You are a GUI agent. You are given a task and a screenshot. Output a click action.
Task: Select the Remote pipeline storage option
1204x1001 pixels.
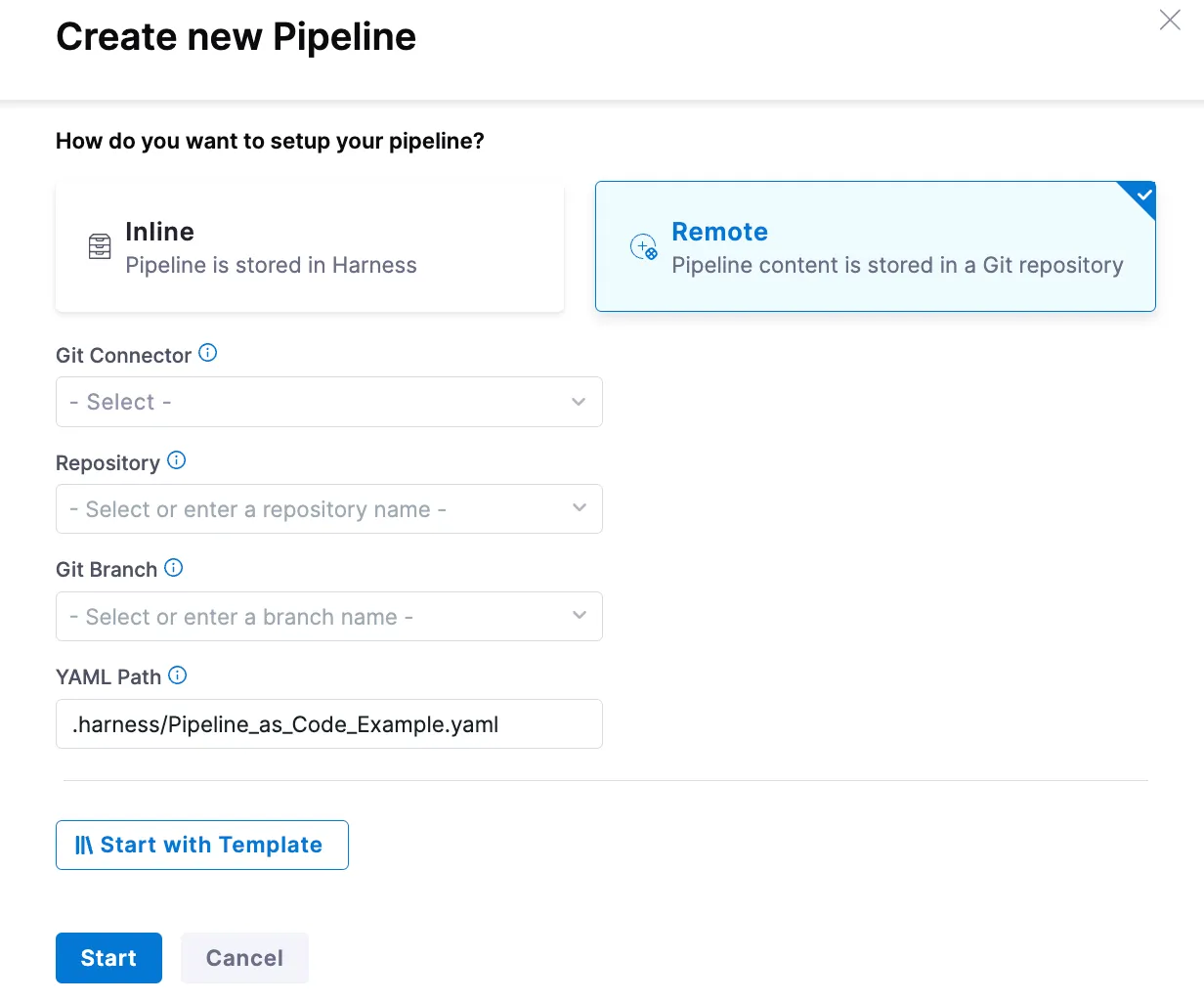tap(875, 246)
